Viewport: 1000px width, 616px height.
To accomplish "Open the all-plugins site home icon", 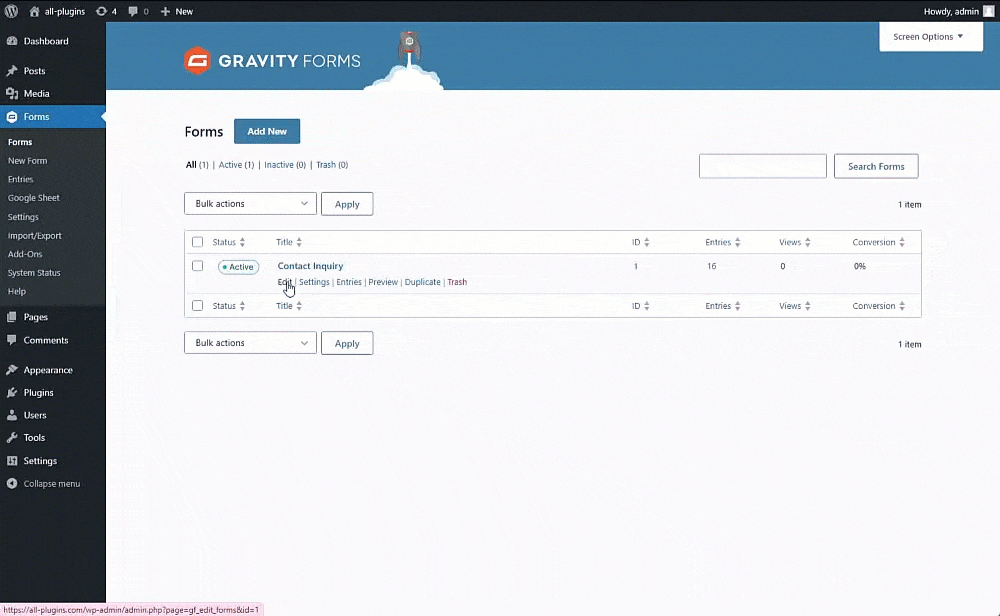I will (x=34, y=11).
